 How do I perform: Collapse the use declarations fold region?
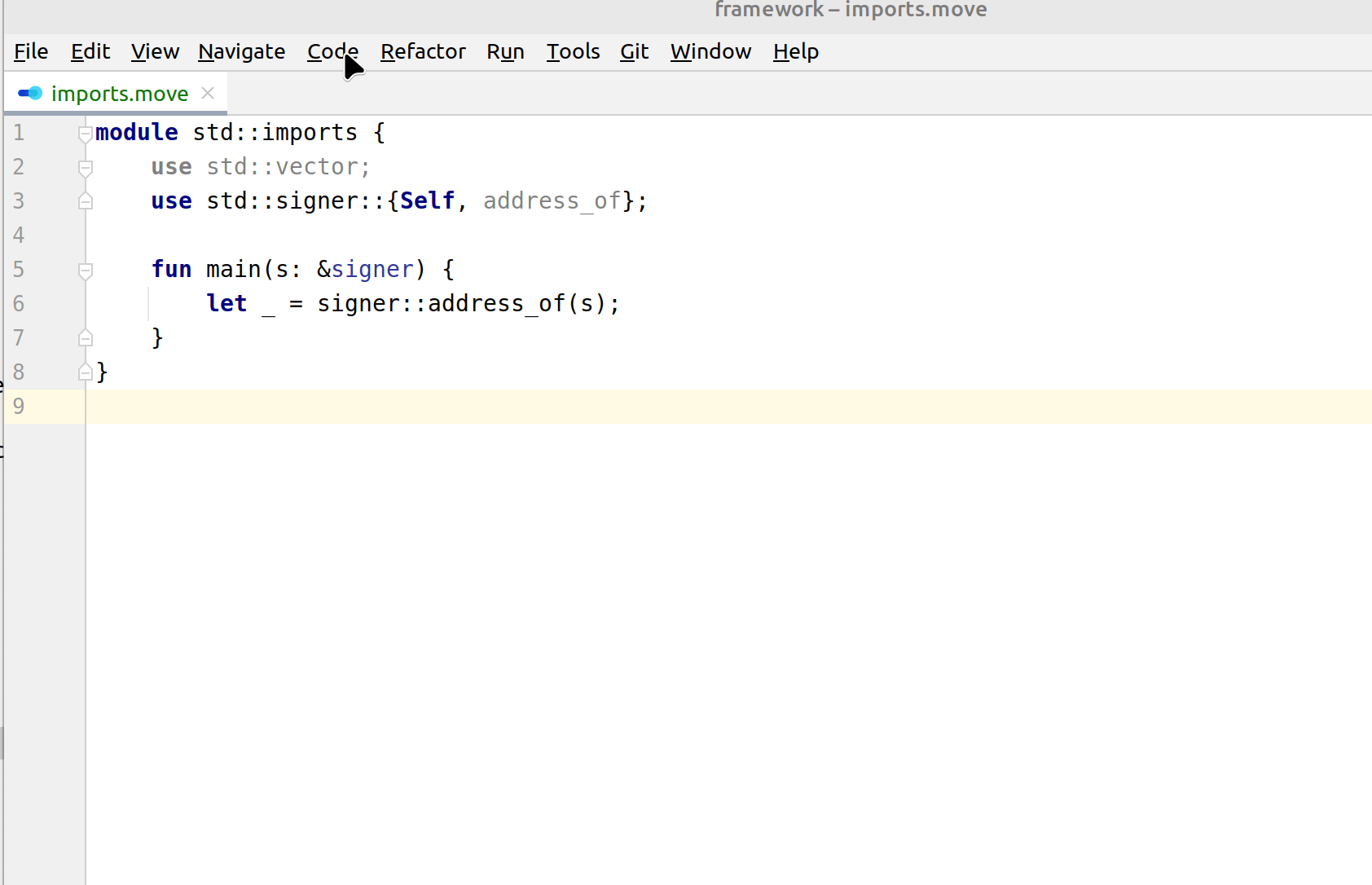click(85, 167)
